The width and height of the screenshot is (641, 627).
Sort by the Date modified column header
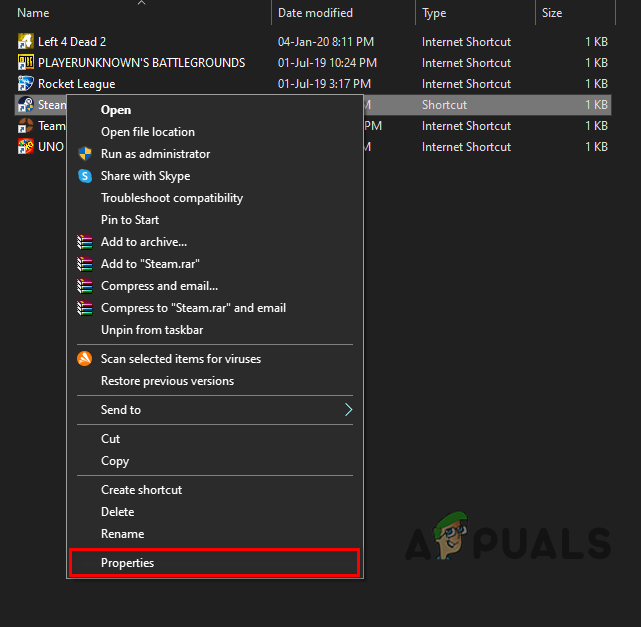point(315,13)
